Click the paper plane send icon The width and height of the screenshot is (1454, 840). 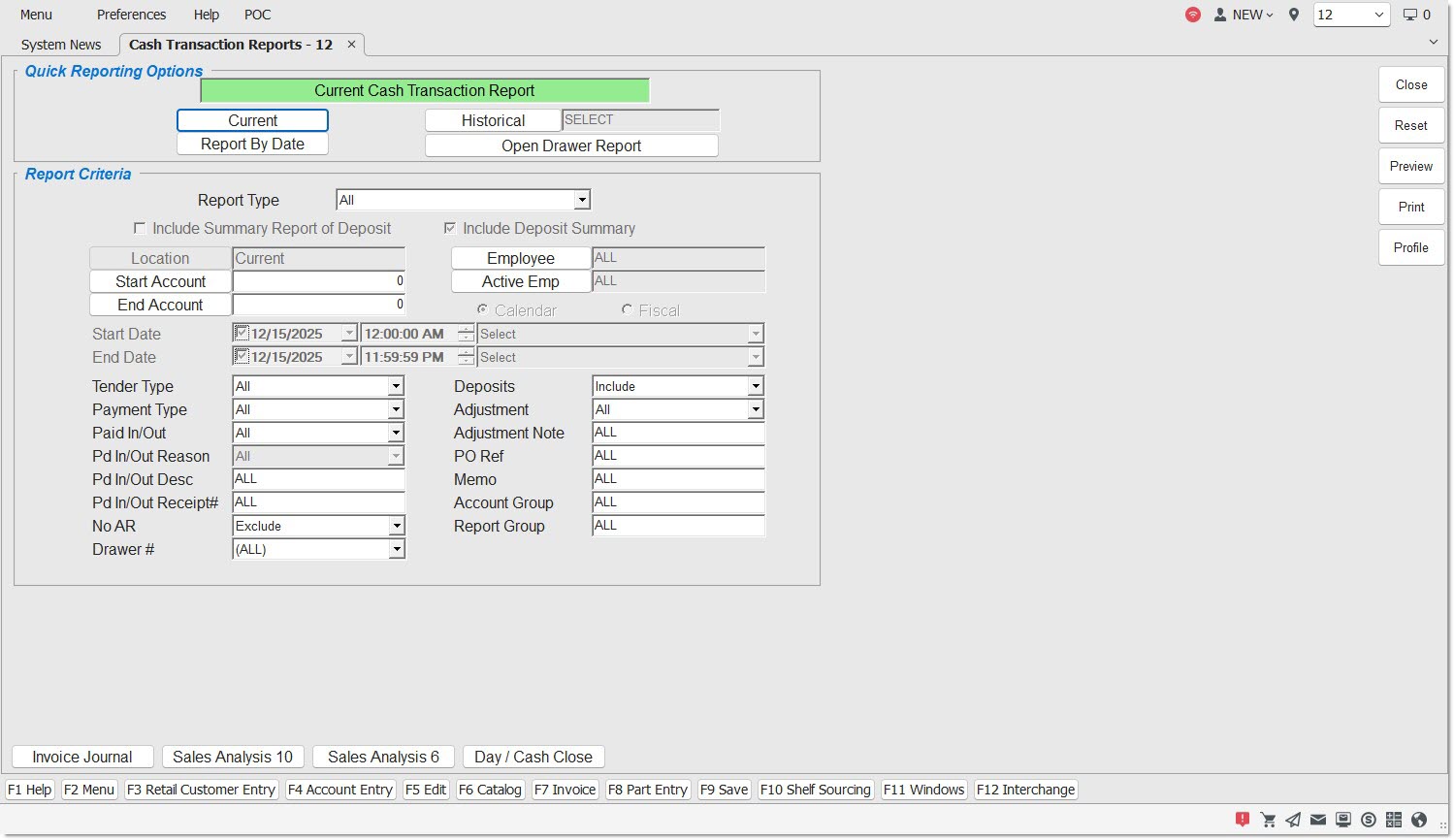pos(1293,820)
